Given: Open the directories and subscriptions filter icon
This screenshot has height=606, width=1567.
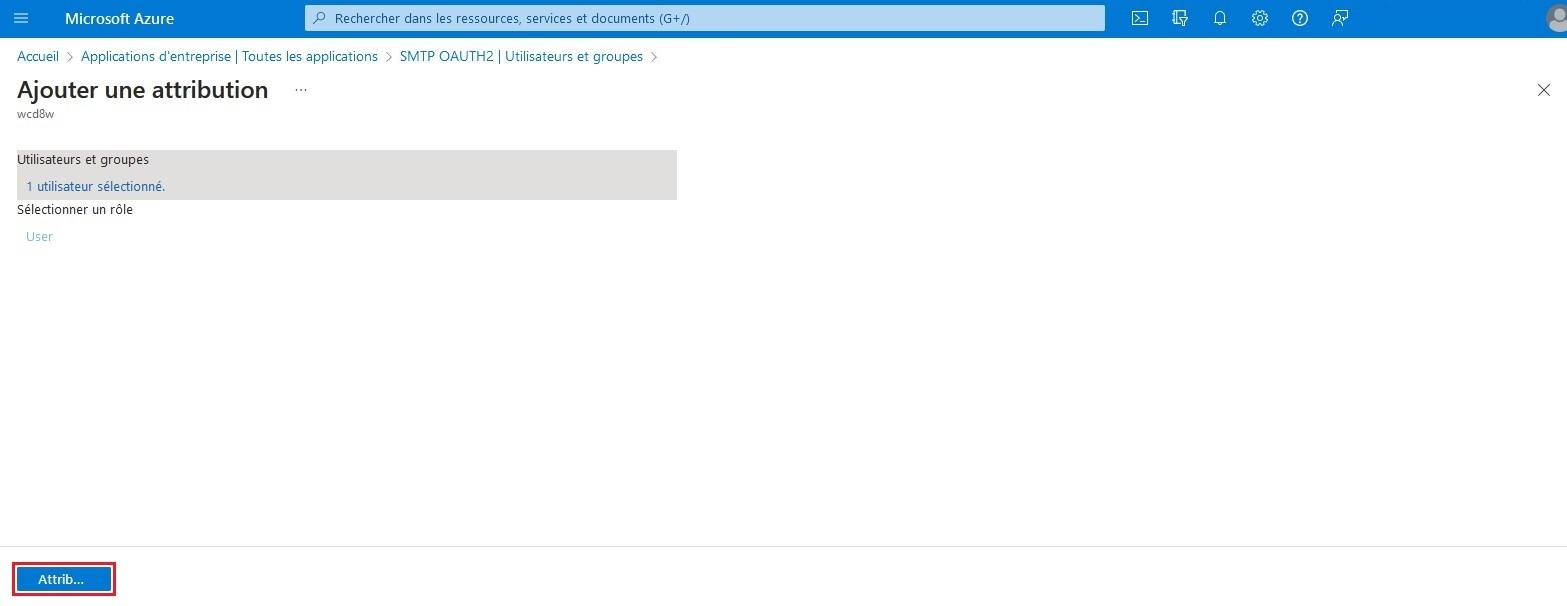Looking at the screenshot, I should coord(1180,18).
